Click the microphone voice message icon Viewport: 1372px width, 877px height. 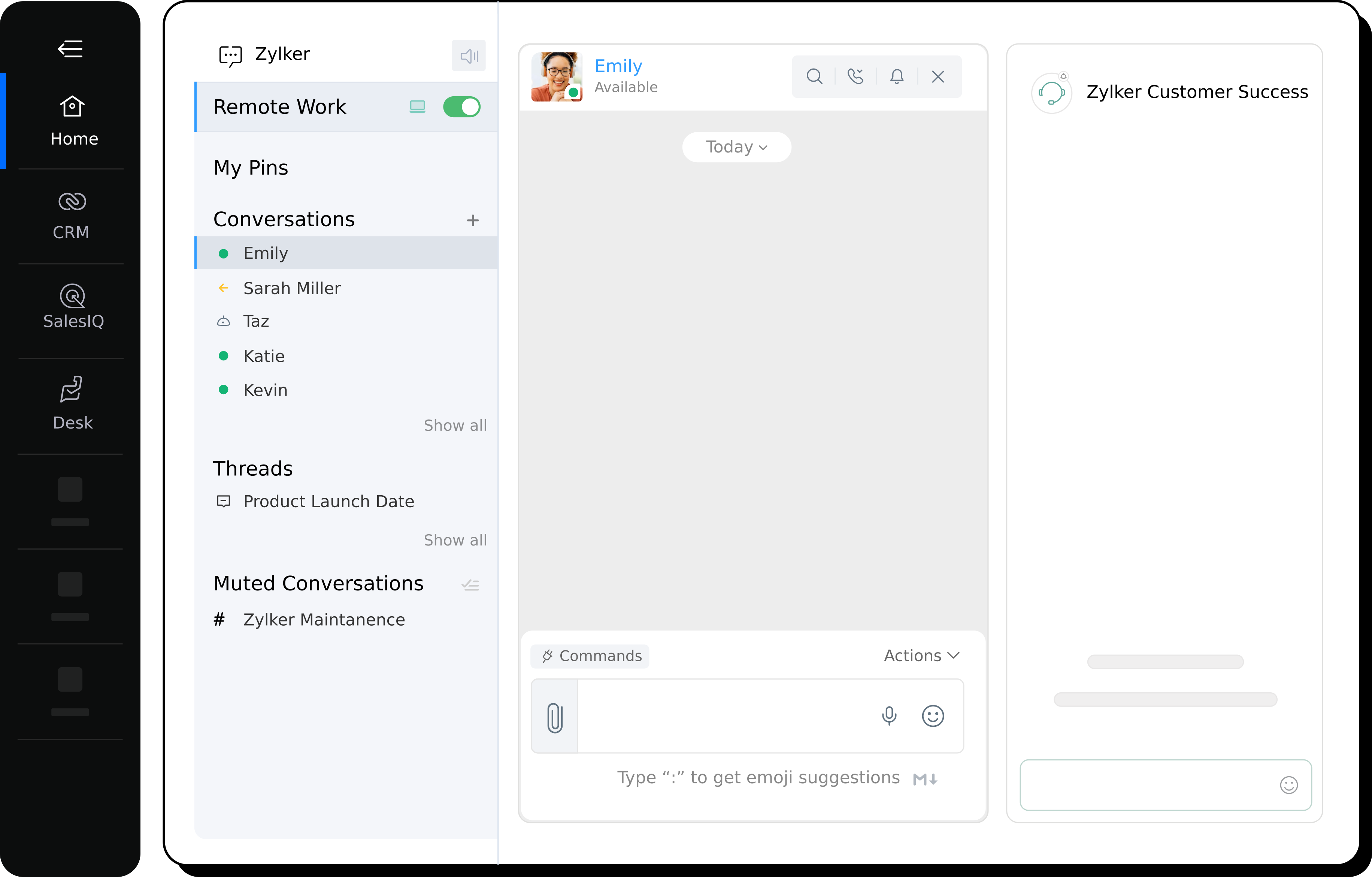[x=889, y=716]
